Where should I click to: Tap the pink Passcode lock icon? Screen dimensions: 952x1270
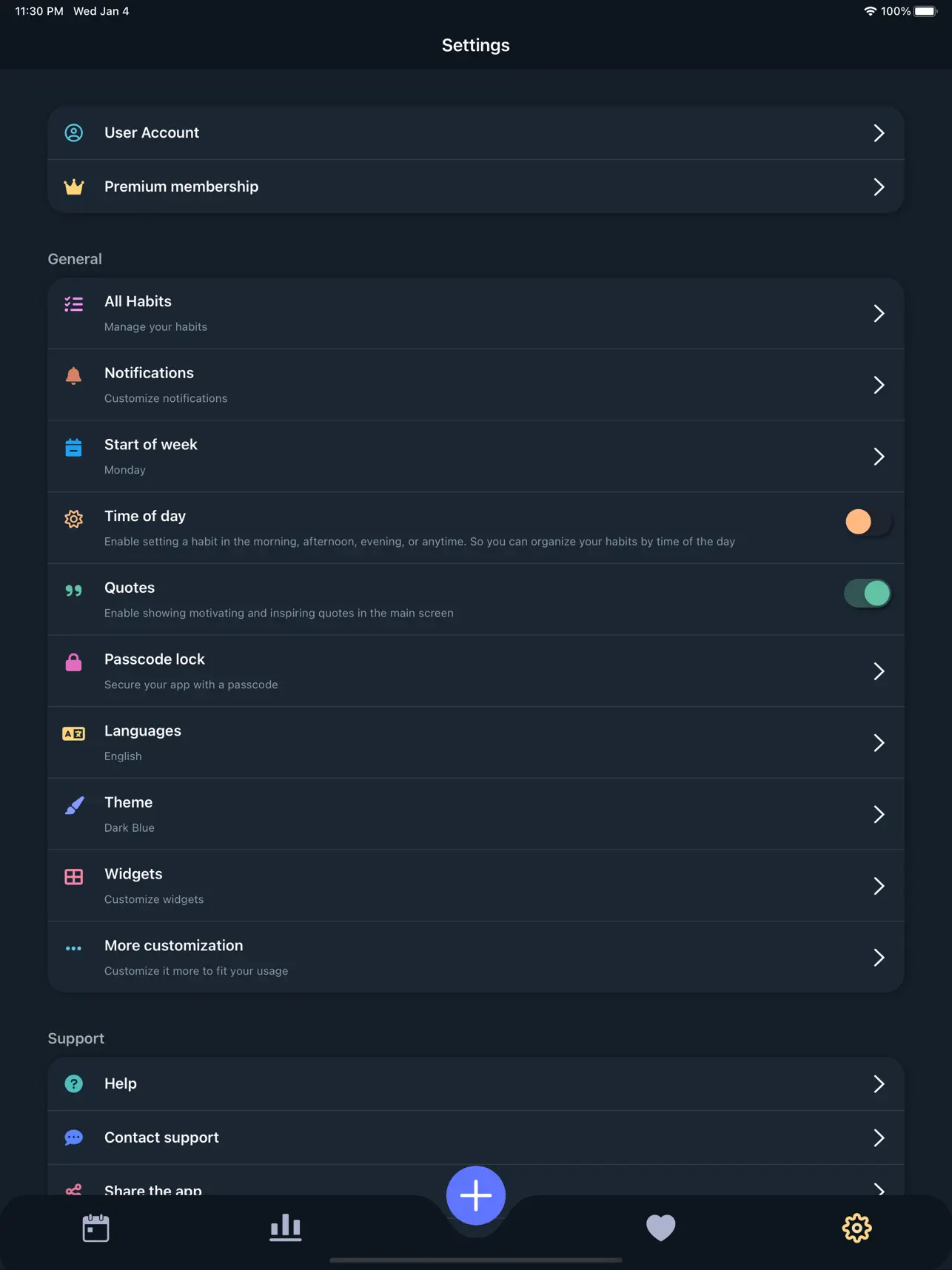(74, 662)
